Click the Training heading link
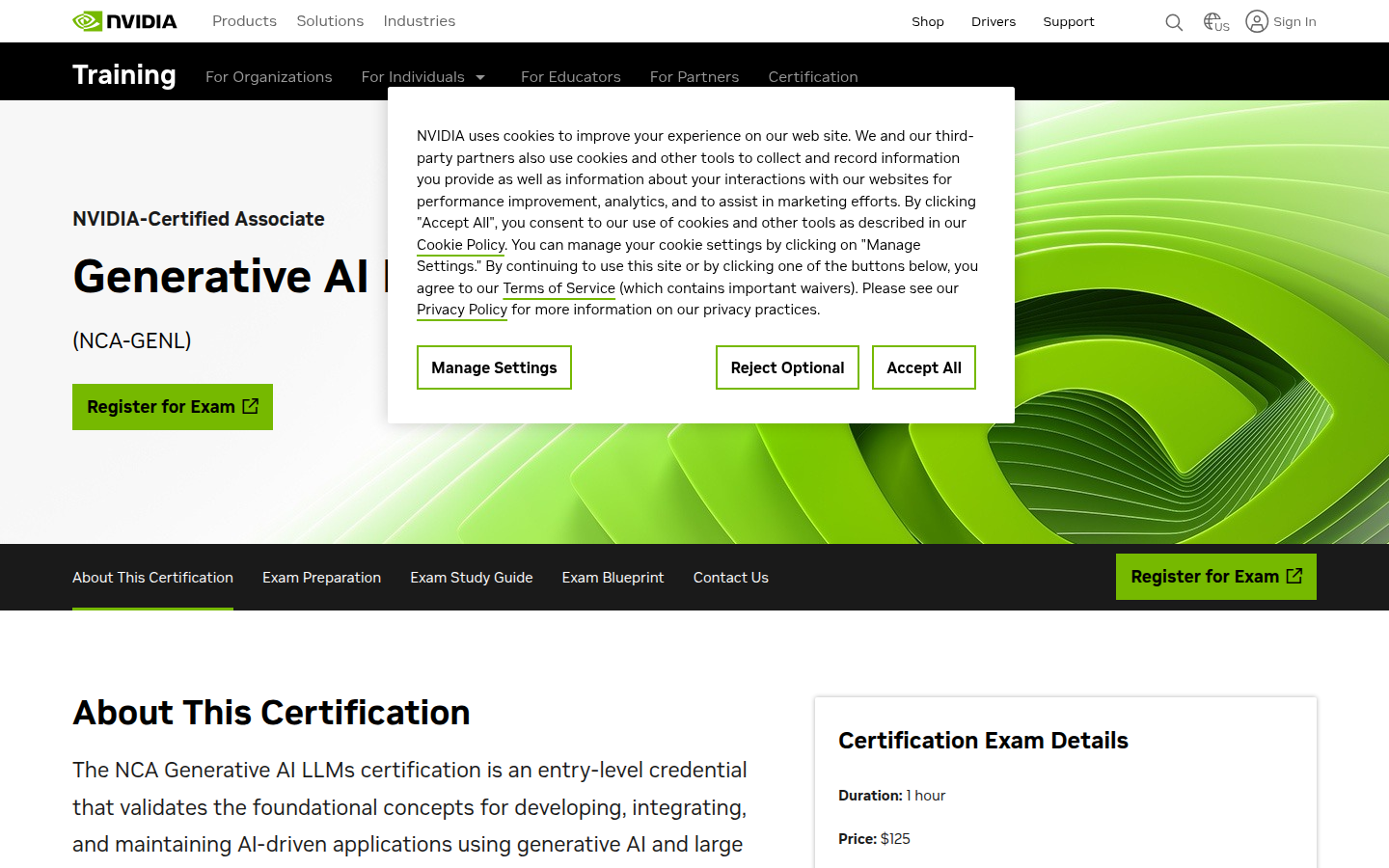 click(x=124, y=74)
